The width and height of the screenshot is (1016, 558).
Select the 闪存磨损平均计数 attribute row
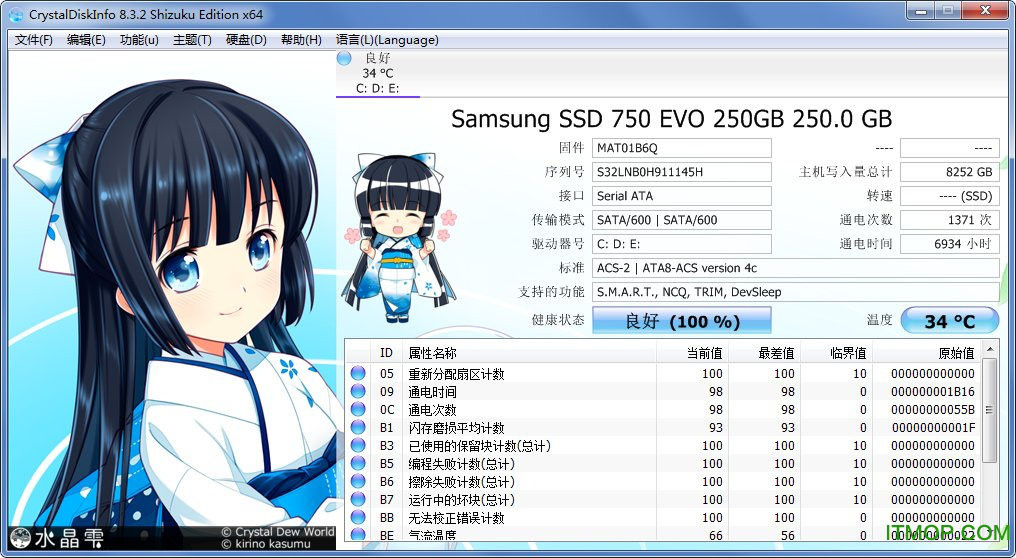[x=663, y=428]
